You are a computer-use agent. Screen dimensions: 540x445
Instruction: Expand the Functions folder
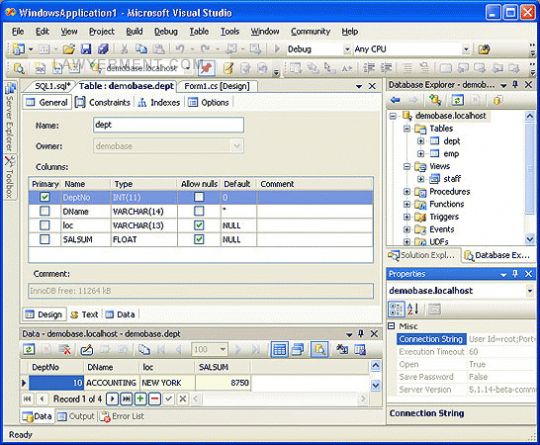click(x=407, y=204)
